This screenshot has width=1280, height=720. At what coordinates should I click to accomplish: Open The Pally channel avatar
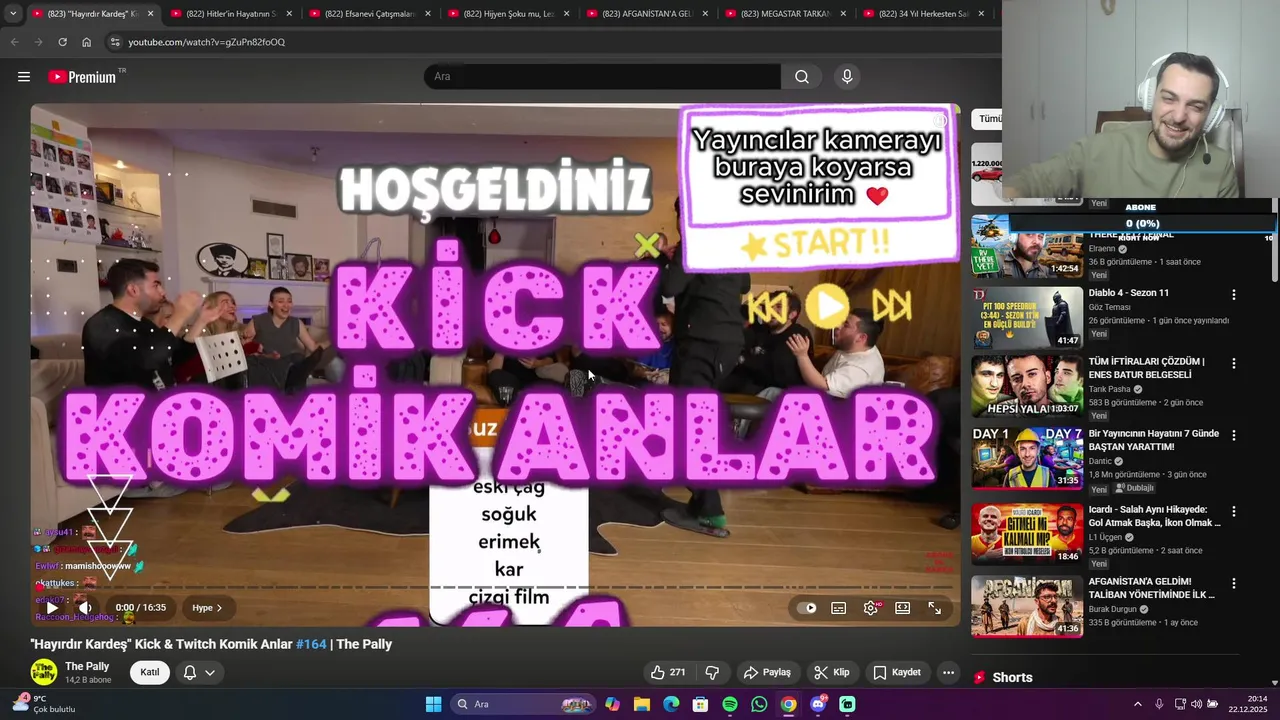click(x=44, y=672)
